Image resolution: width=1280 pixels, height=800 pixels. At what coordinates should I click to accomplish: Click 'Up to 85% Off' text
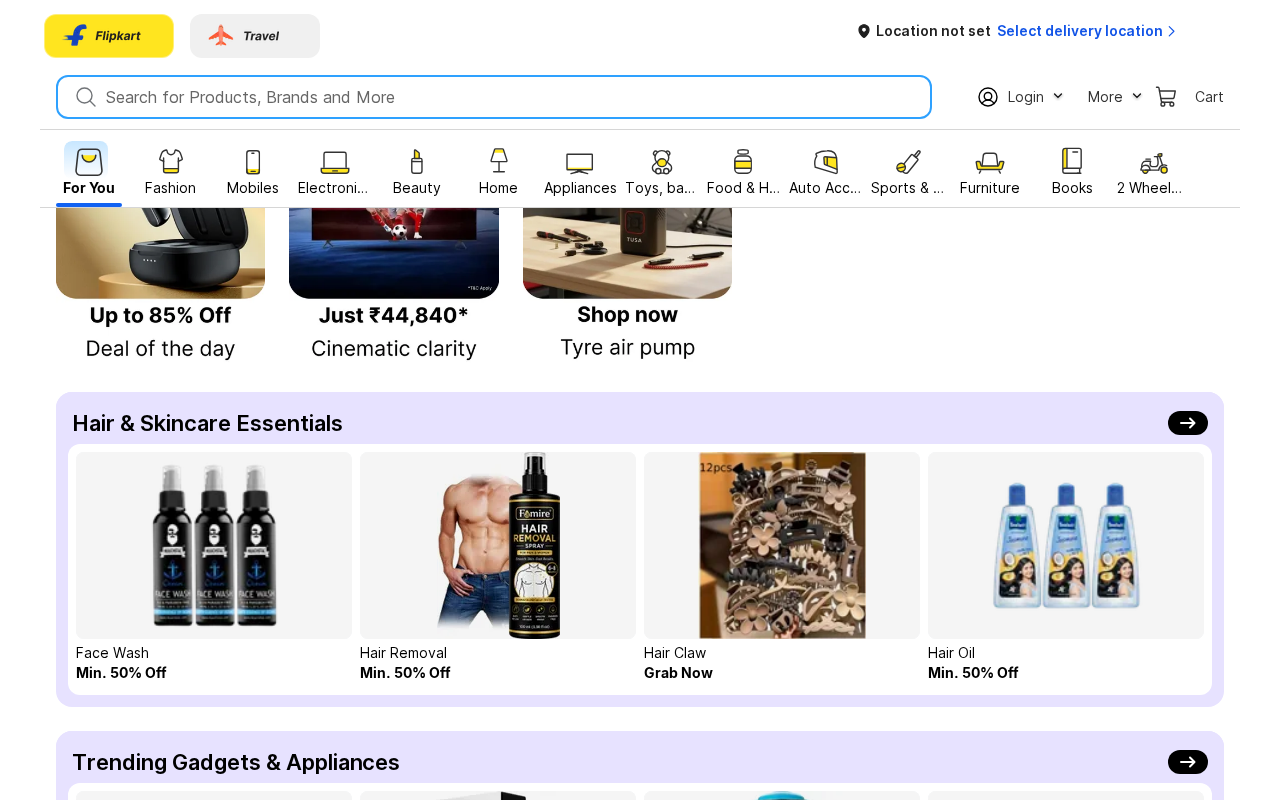tap(160, 315)
